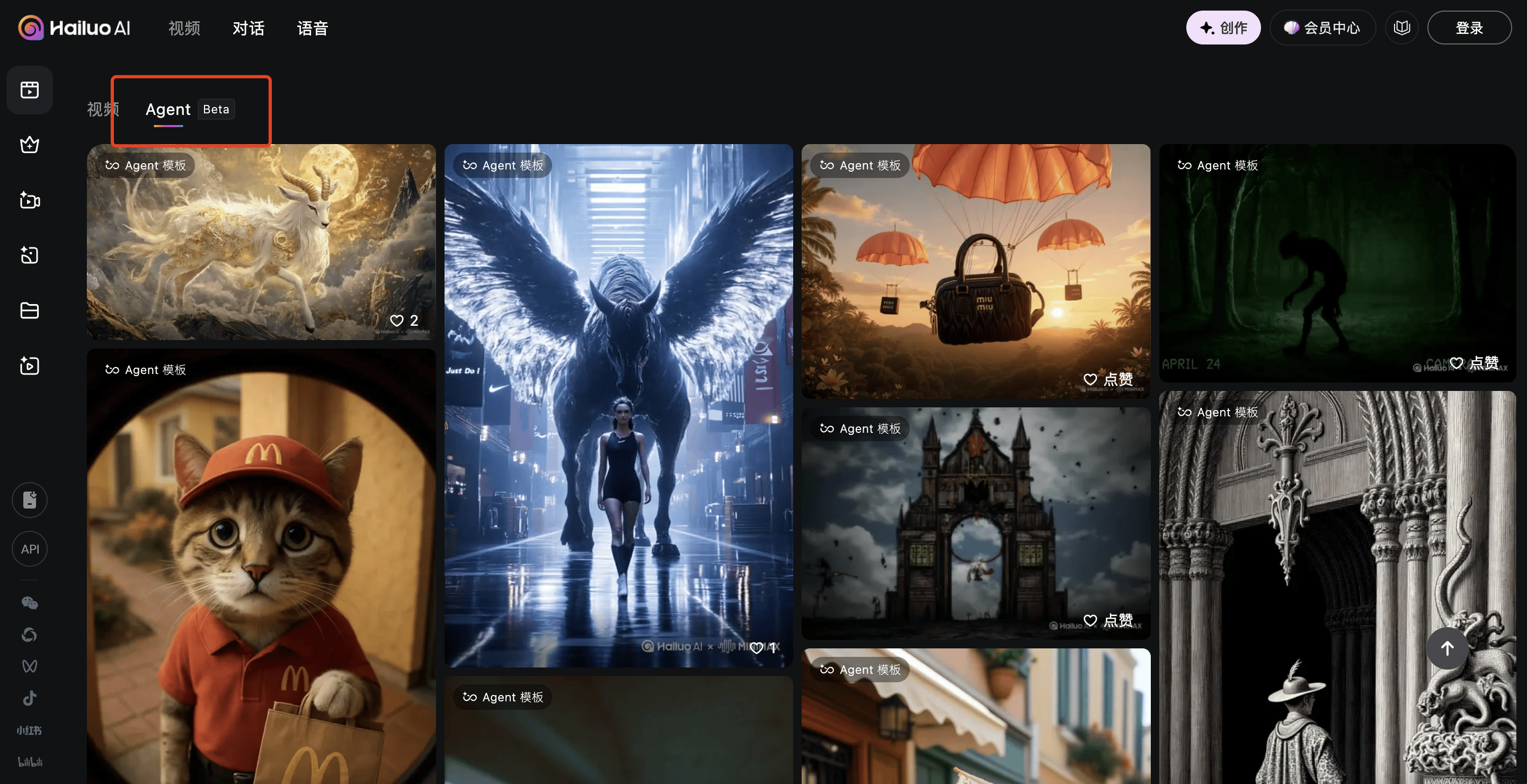Click Agent 模板 badge on gothic gate card
1527x784 pixels.
click(x=860, y=429)
